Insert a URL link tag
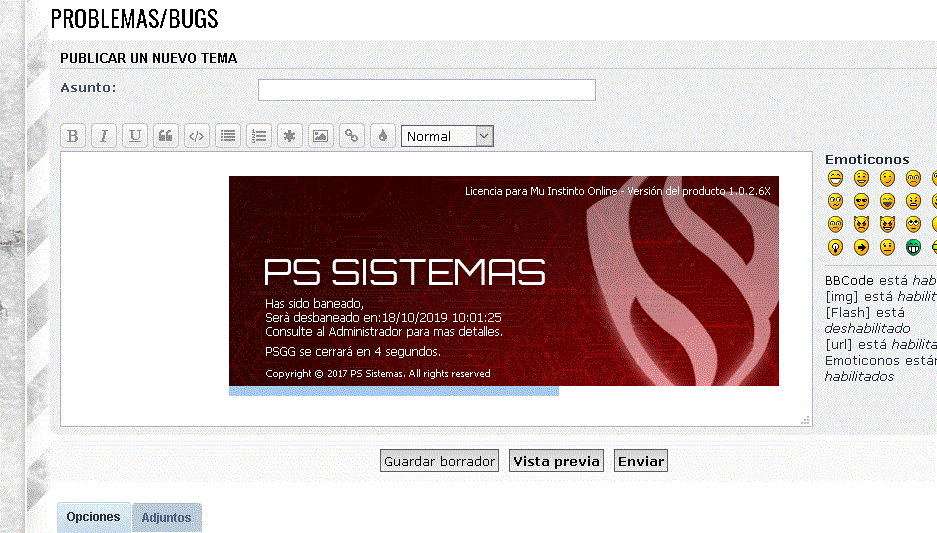 point(351,137)
